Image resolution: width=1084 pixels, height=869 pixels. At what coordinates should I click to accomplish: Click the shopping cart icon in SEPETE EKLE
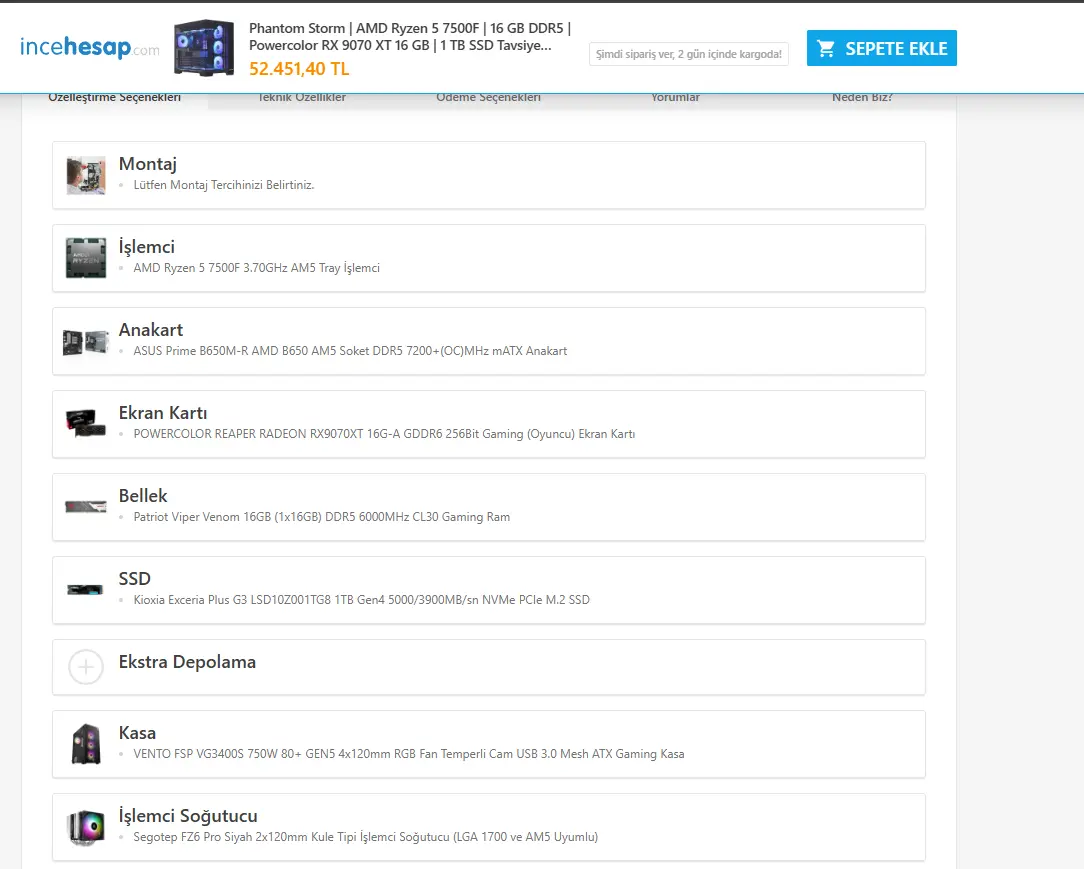click(825, 48)
